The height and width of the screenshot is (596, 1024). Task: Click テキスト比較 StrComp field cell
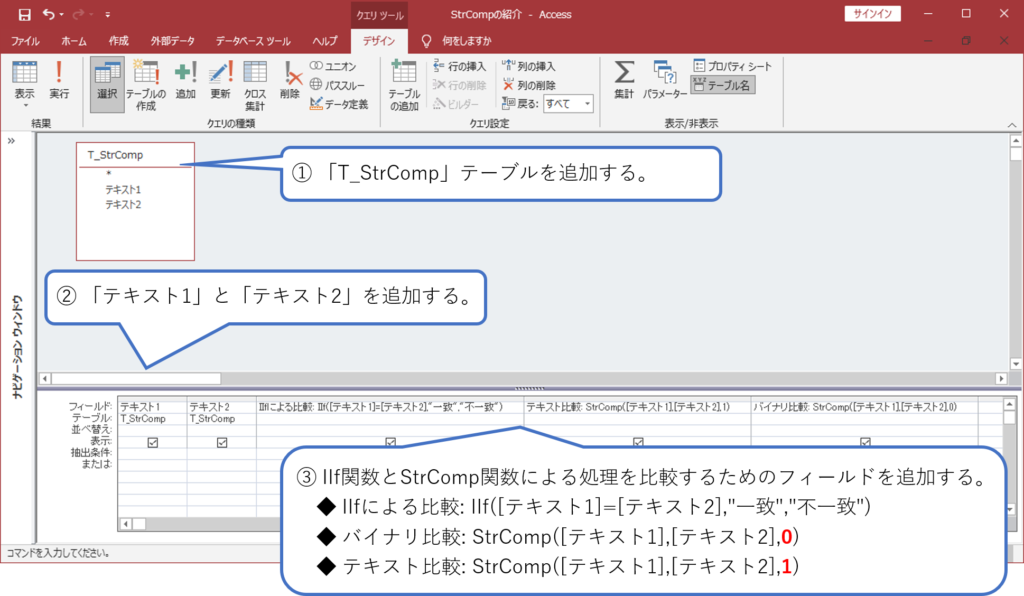637,407
